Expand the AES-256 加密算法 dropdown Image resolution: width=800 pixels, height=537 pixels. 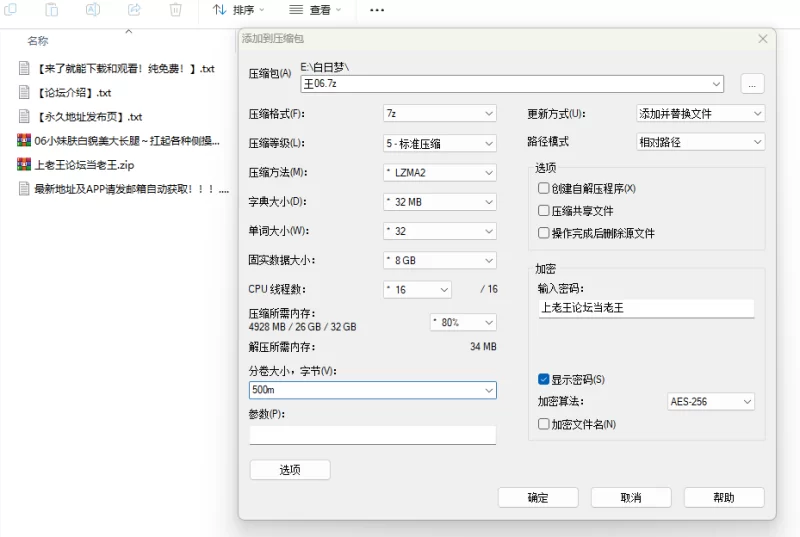point(710,402)
